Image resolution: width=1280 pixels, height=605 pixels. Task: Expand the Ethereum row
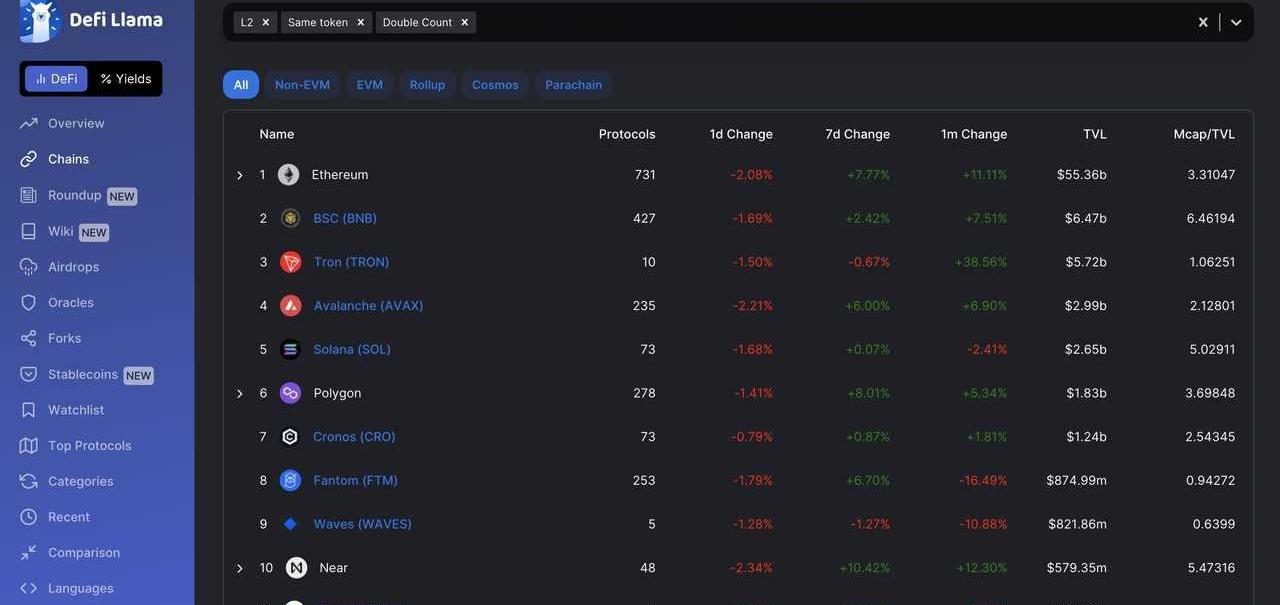coord(240,176)
